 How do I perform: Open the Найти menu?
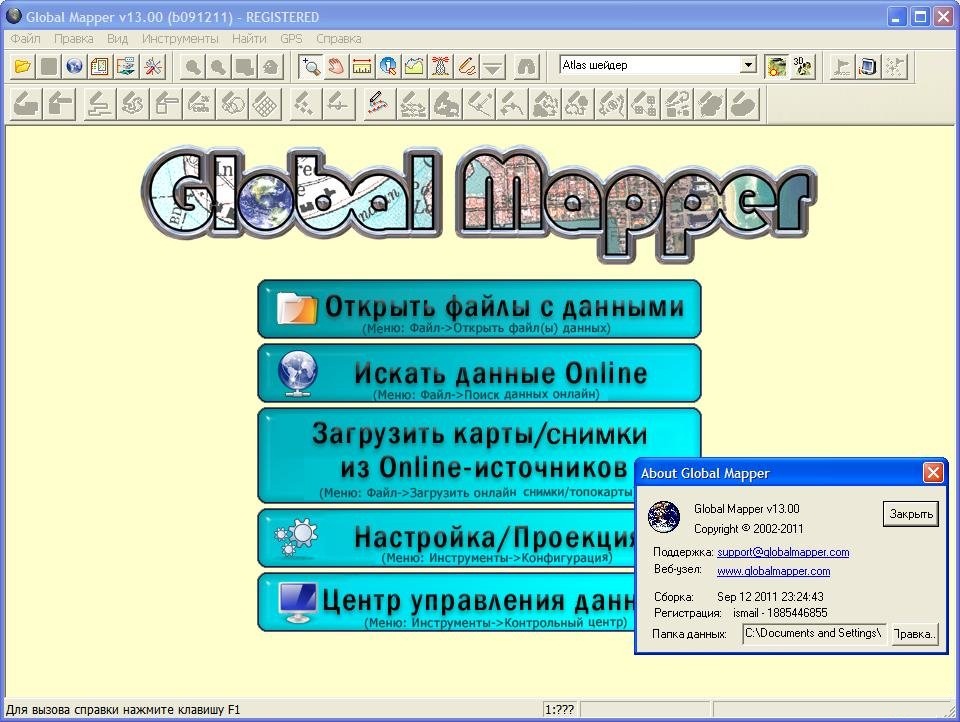[249, 39]
